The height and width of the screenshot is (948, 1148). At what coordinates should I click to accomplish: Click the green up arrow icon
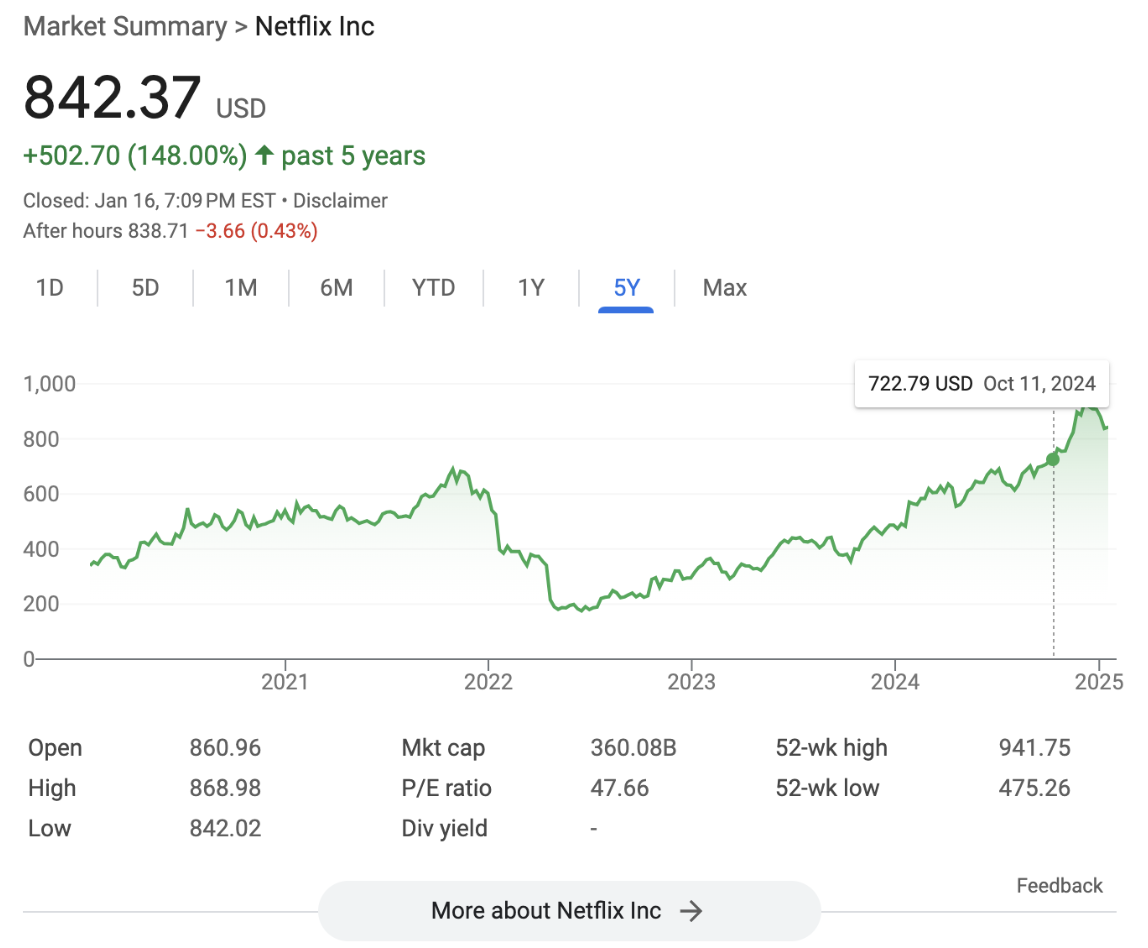[264, 156]
